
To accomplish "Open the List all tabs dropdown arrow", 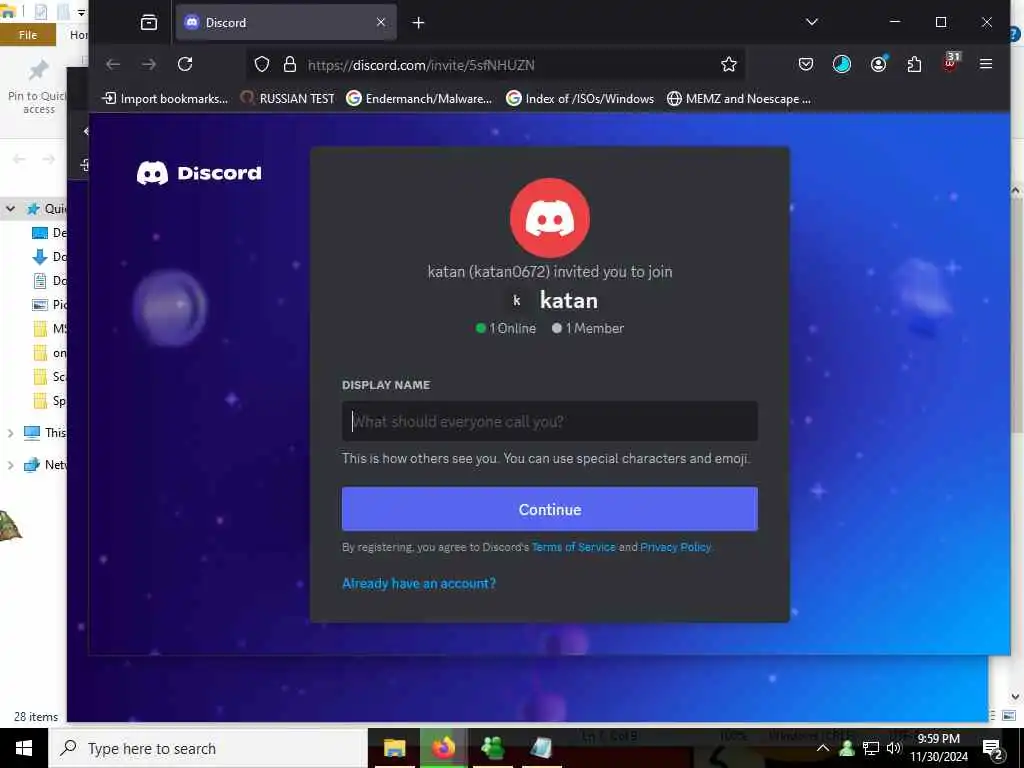I will pos(812,22).
